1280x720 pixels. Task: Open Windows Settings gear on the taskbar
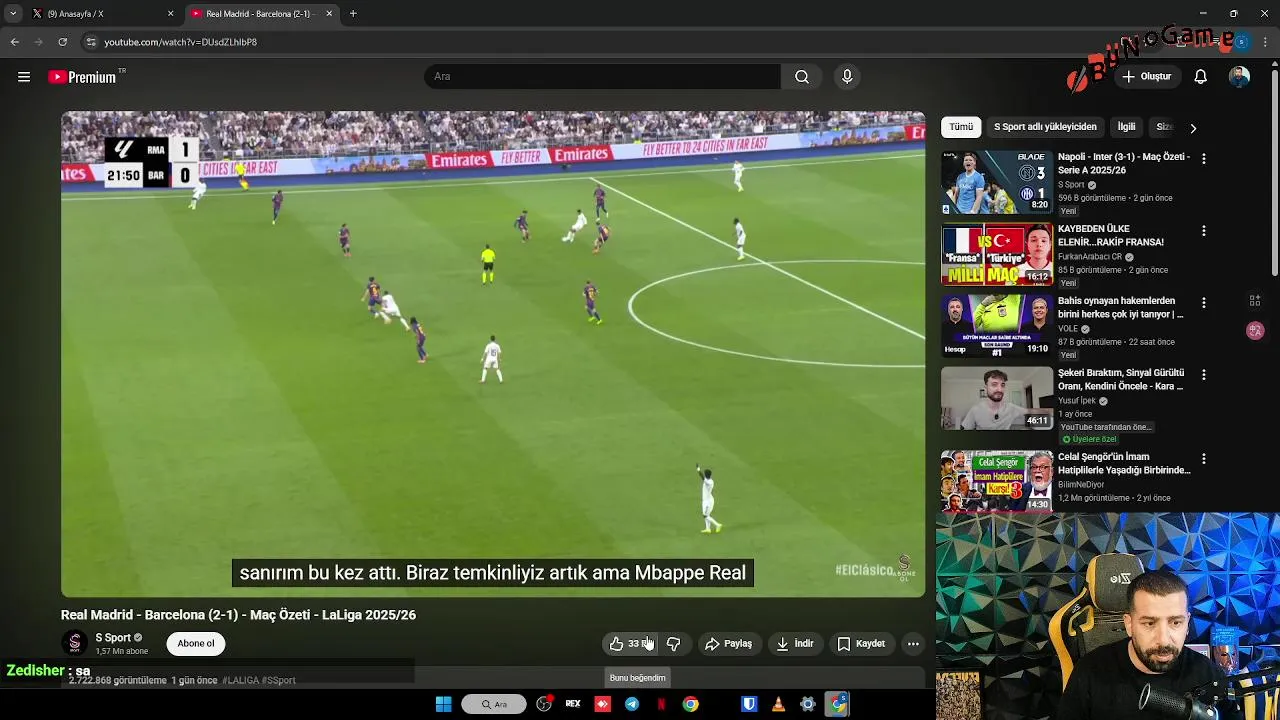808,704
